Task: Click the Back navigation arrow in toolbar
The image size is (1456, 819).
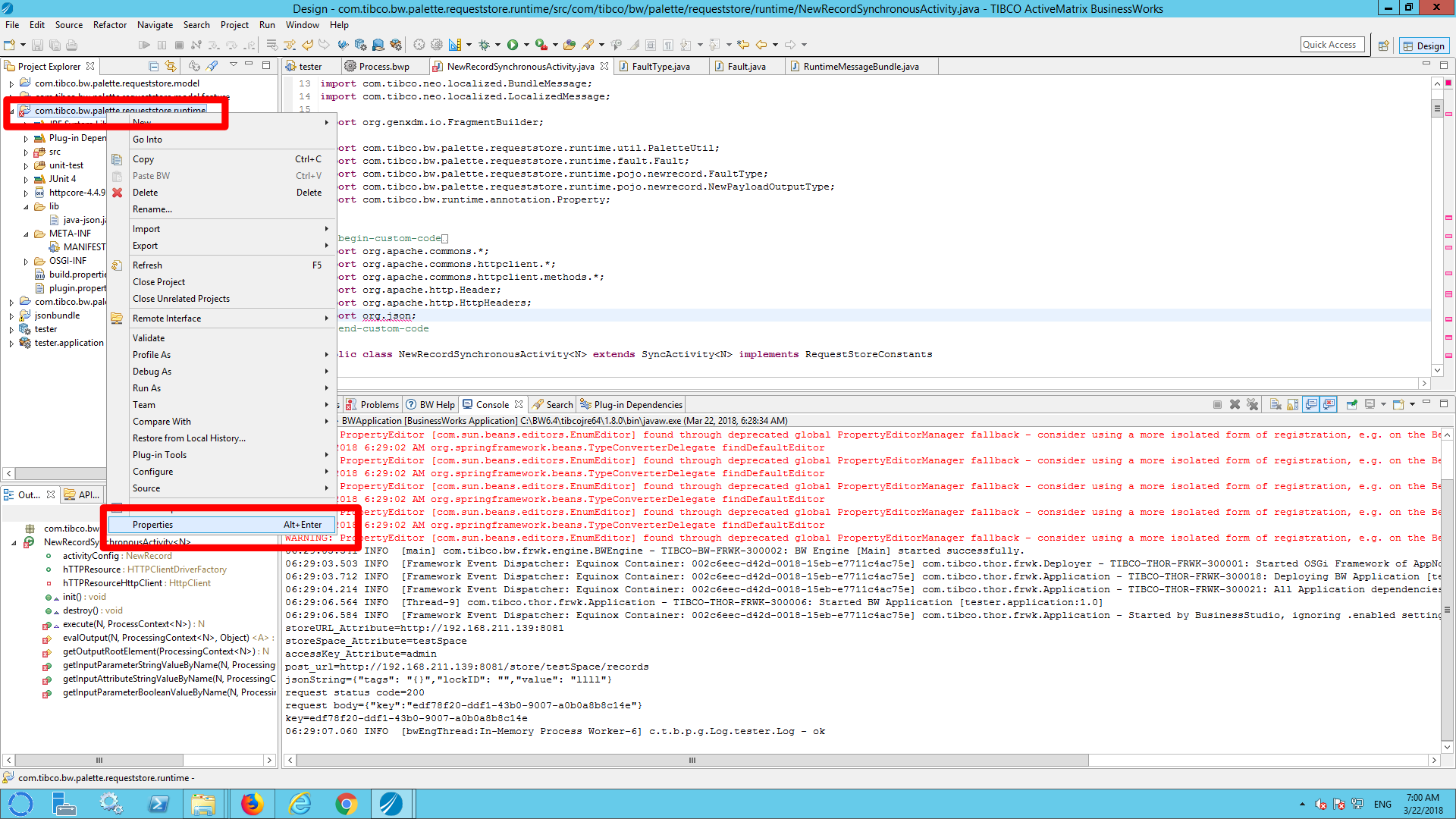Action: click(761, 45)
